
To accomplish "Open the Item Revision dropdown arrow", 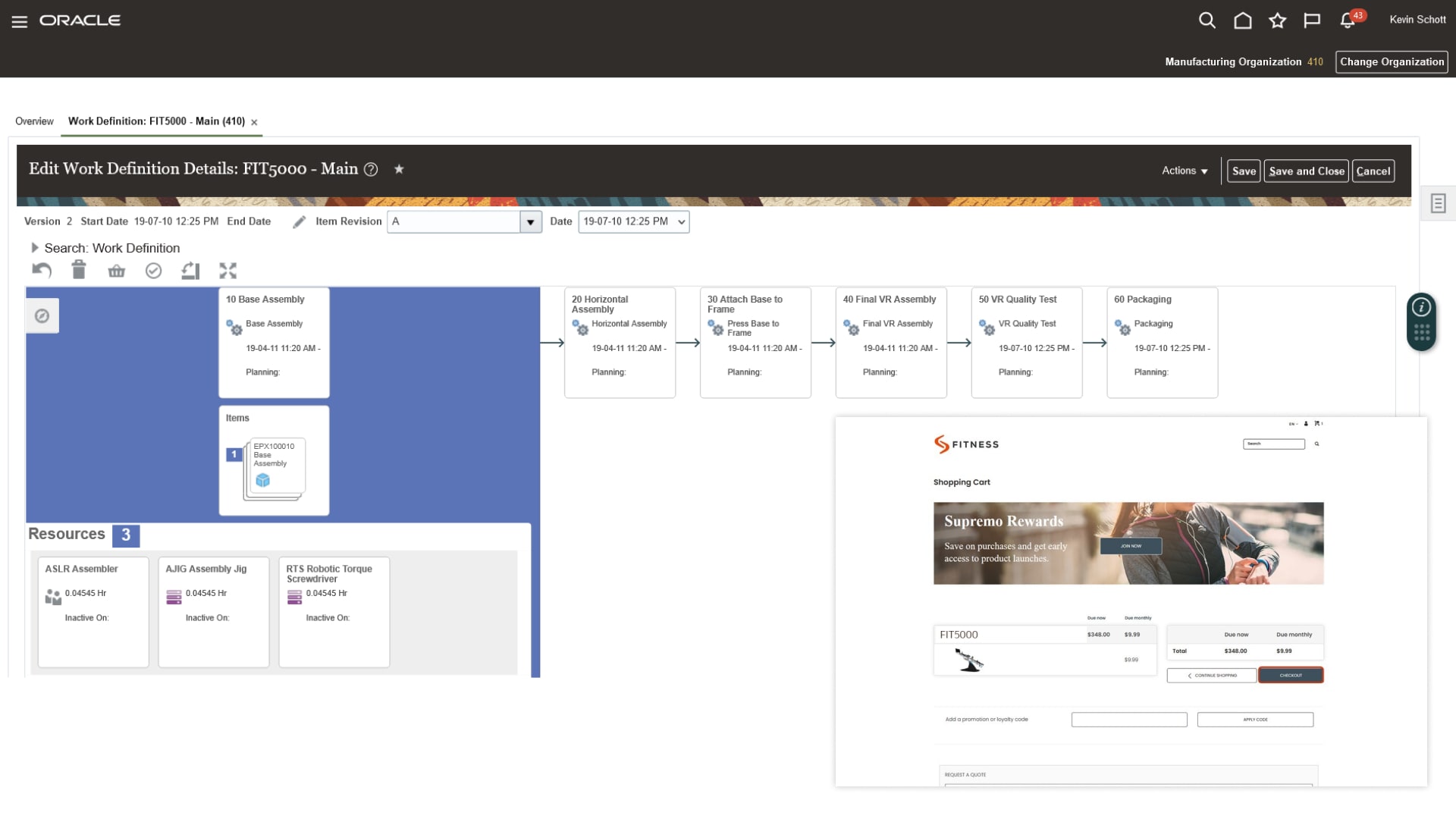I will tap(530, 222).
